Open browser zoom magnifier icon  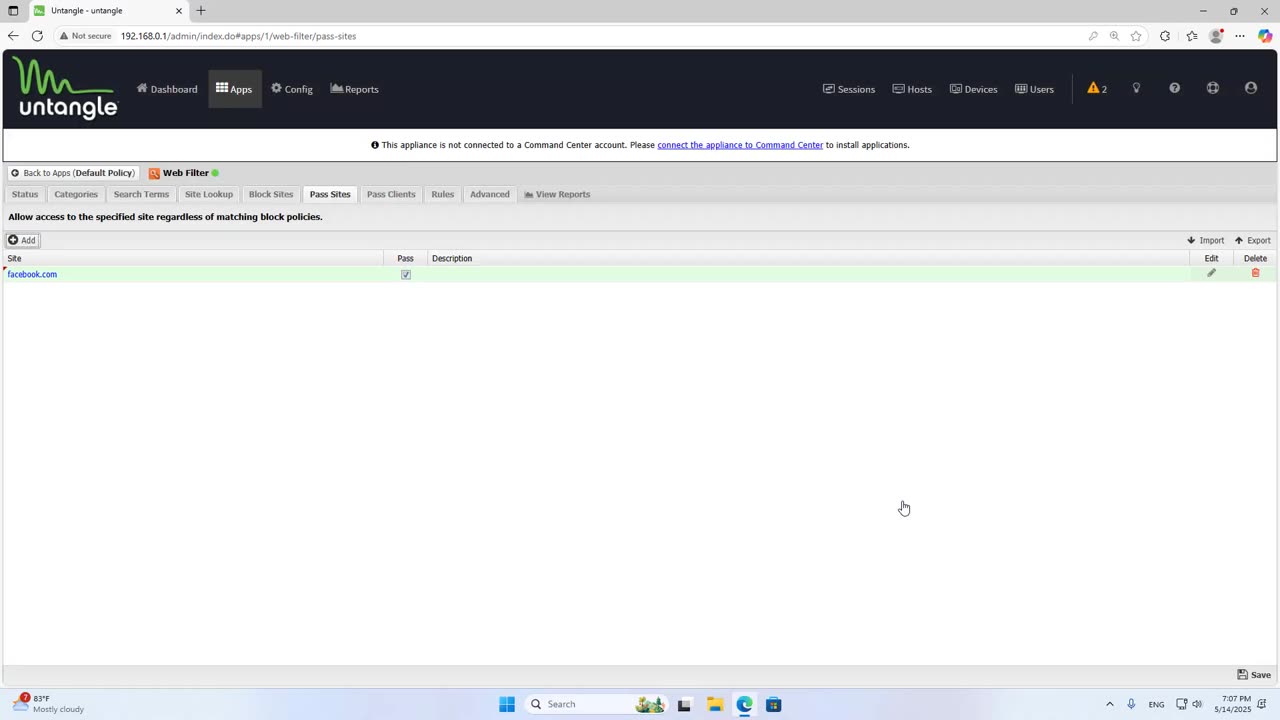pos(1114,36)
